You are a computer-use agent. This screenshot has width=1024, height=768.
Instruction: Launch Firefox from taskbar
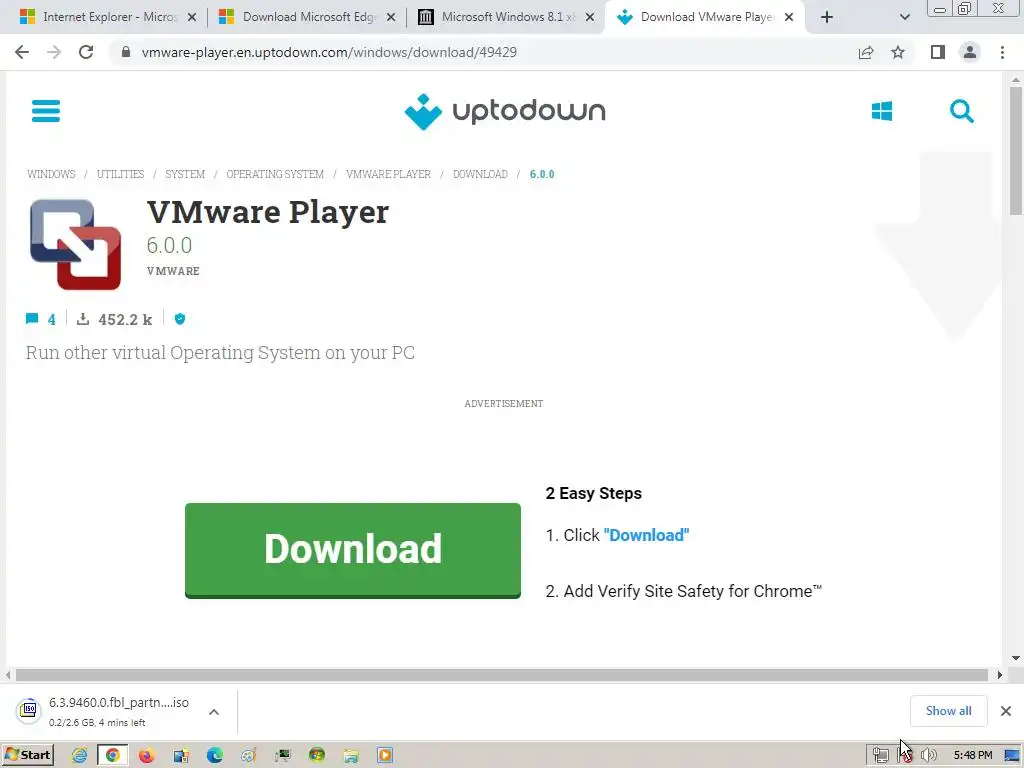[x=146, y=755]
